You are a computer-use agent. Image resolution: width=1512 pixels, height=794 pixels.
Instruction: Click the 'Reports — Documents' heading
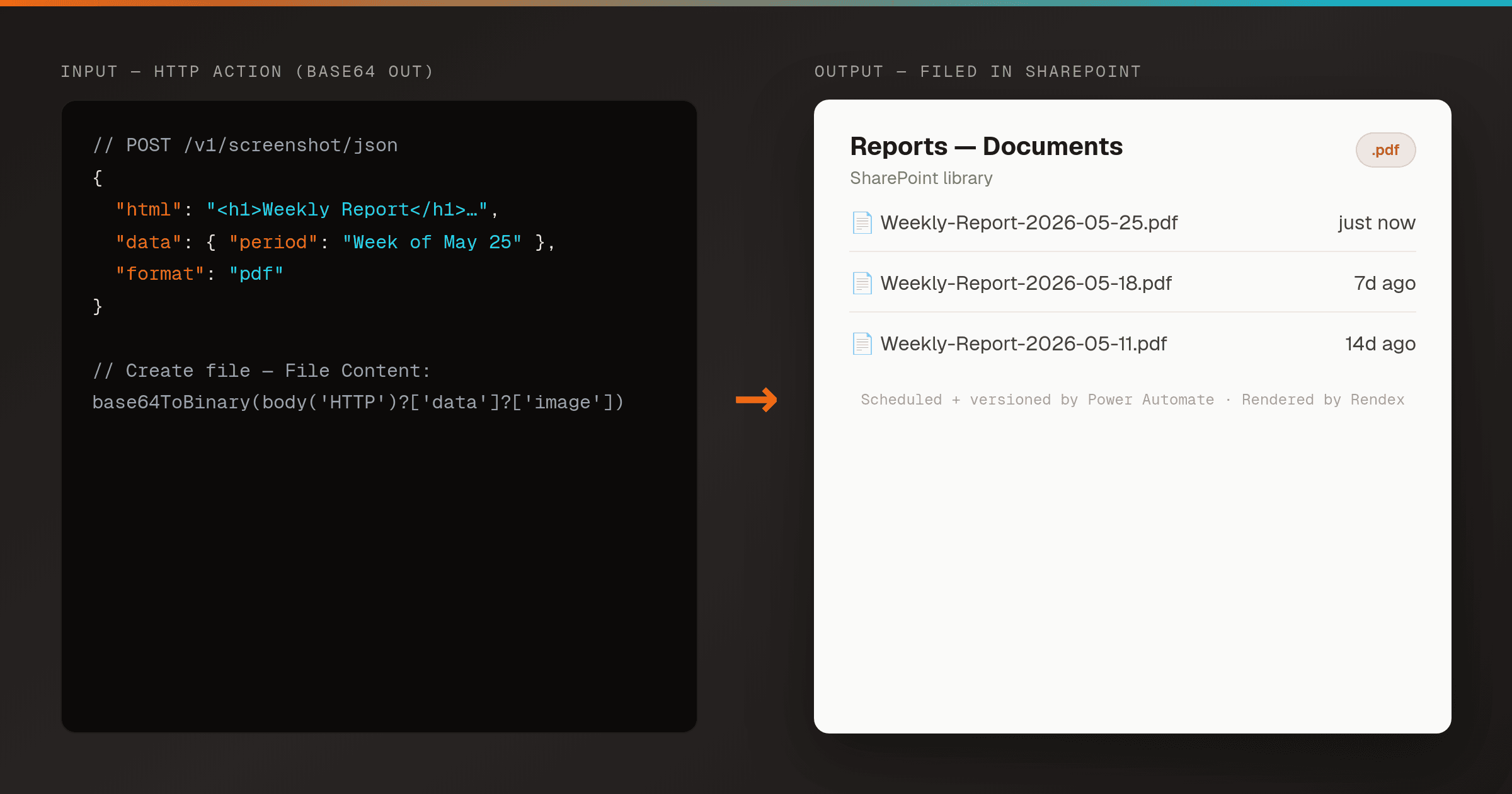click(x=986, y=146)
